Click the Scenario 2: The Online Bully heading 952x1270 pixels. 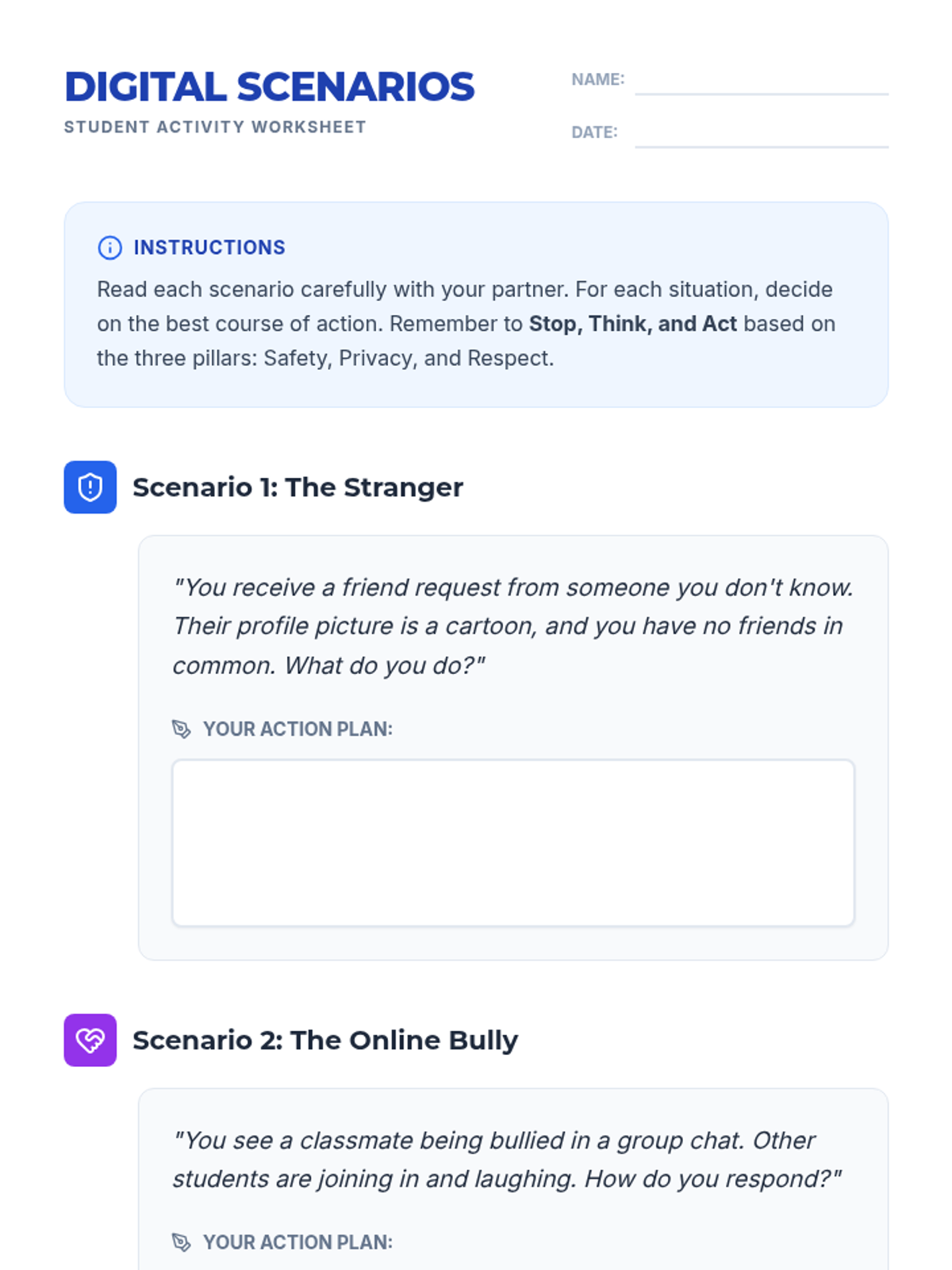(325, 1040)
